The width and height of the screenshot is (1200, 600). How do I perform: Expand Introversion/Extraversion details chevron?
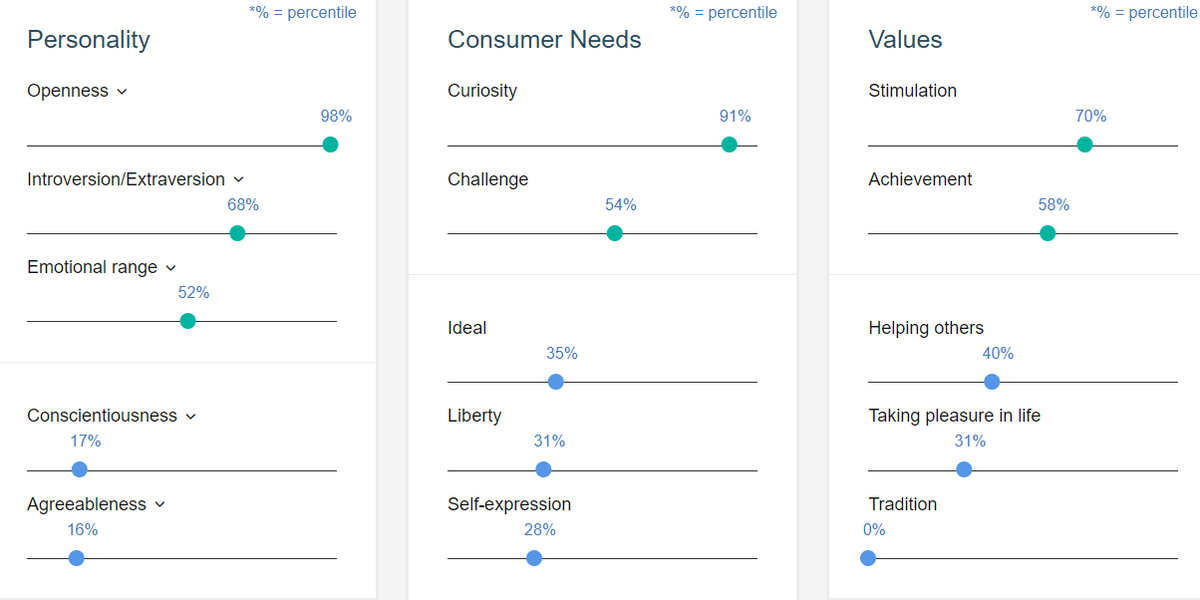pos(238,180)
